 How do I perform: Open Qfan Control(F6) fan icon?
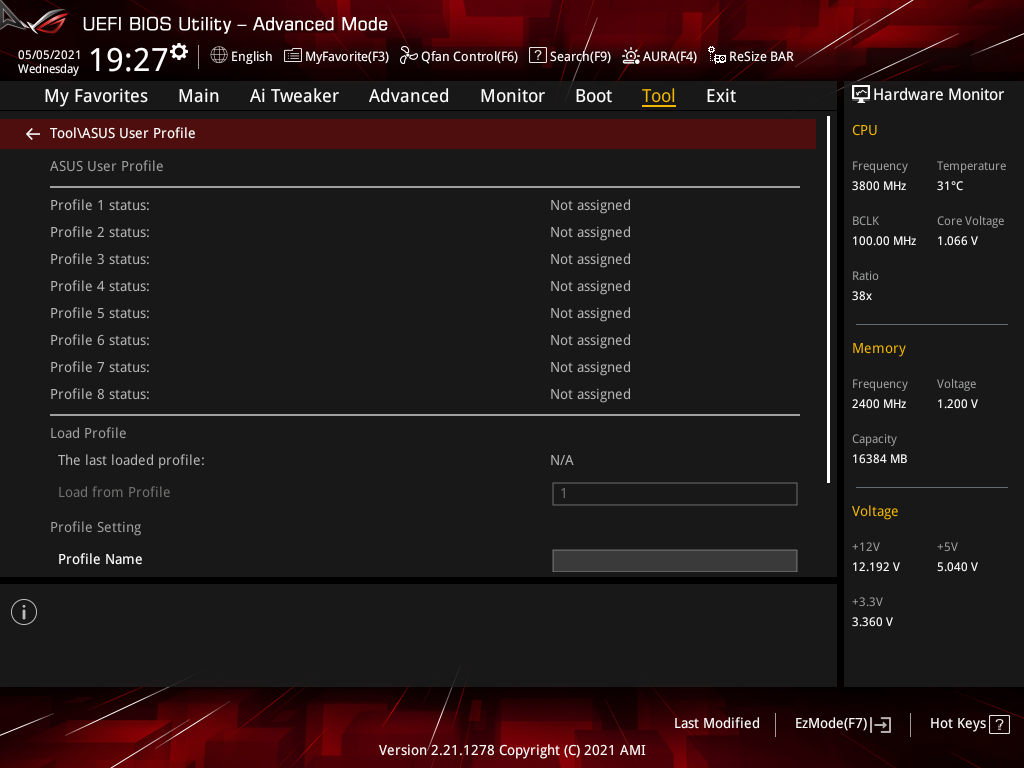(408, 56)
